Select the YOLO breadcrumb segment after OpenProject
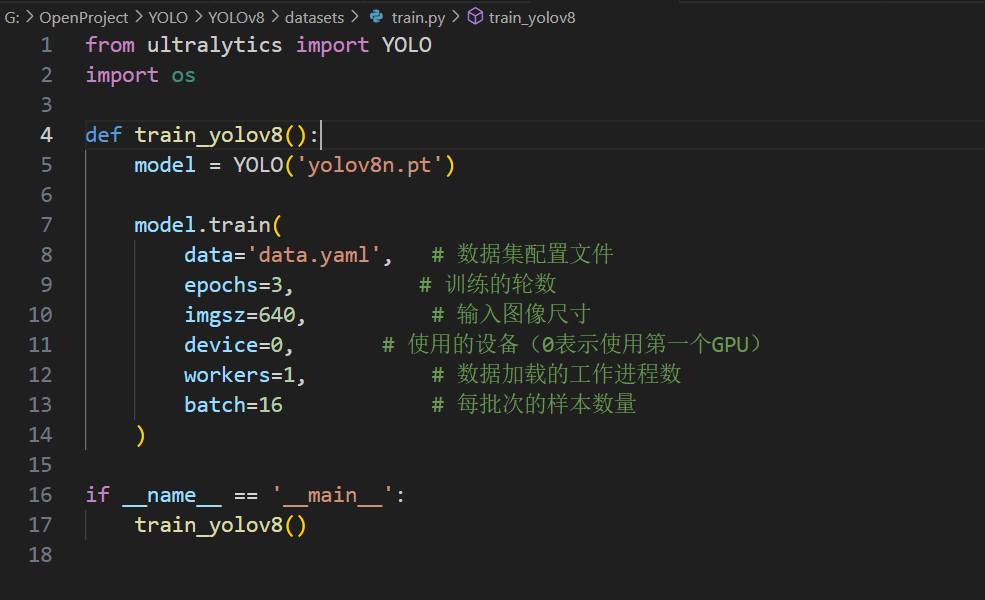 (168, 18)
